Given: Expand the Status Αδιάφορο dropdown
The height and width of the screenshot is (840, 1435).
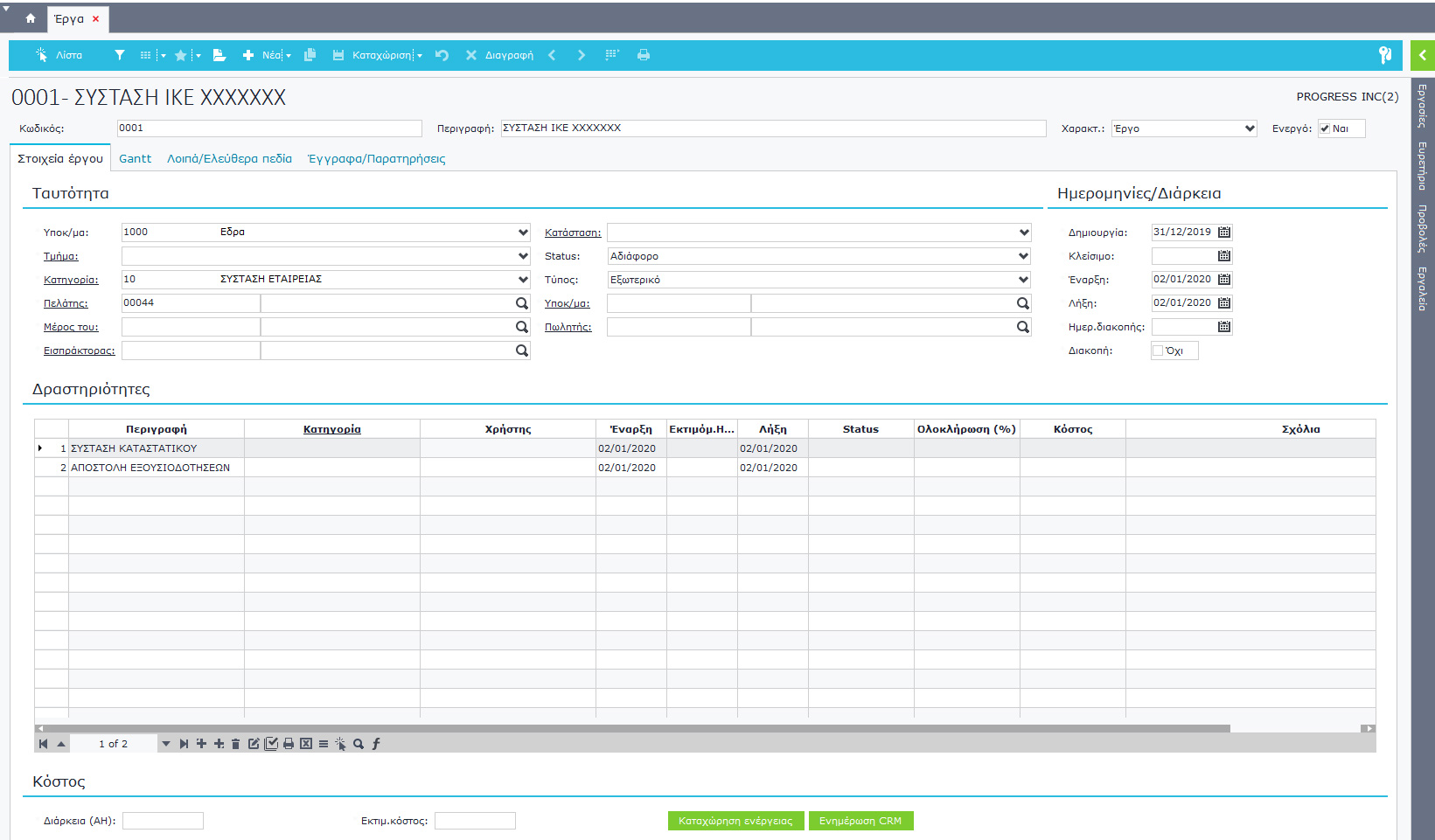Looking at the screenshot, I should (x=1024, y=256).
